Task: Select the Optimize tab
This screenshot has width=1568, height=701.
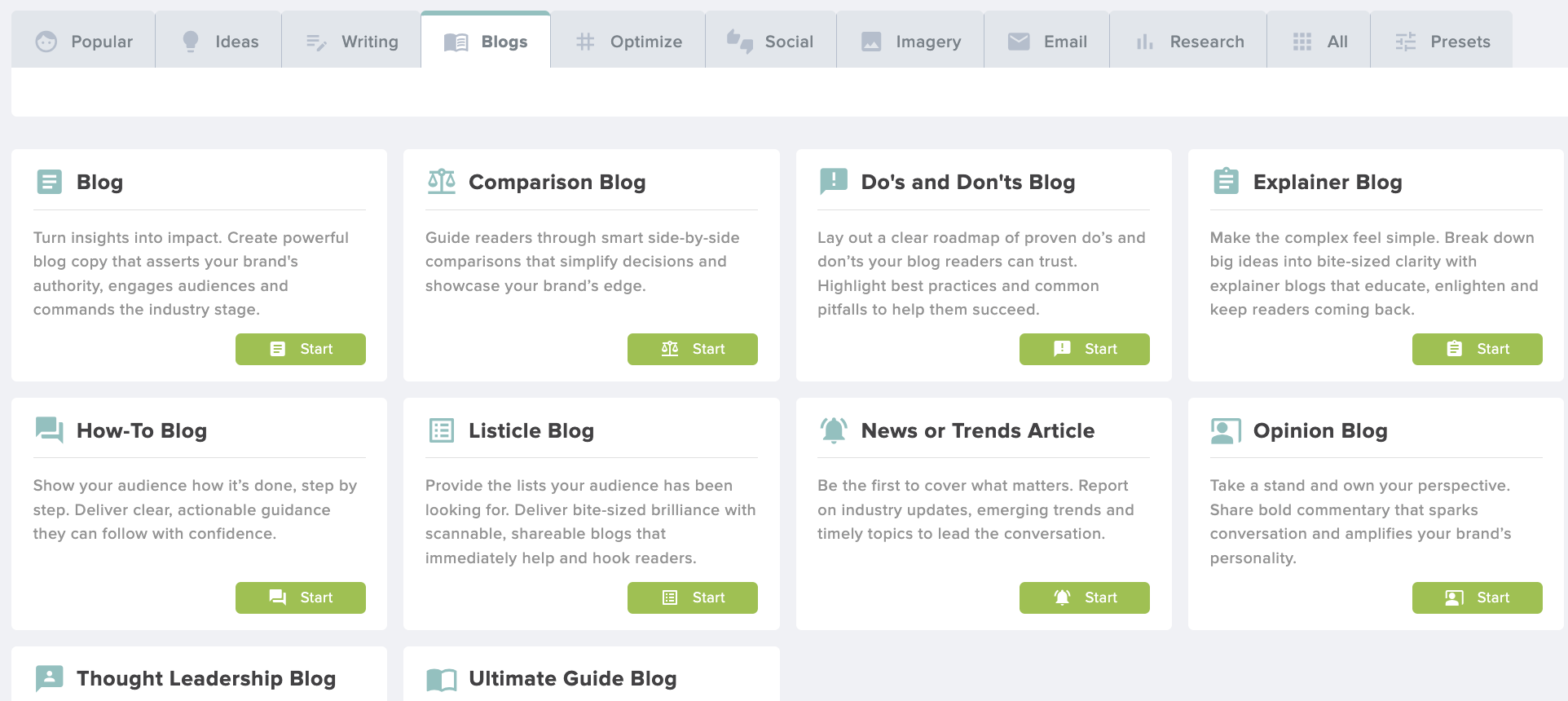Action: tap(628, 40)
